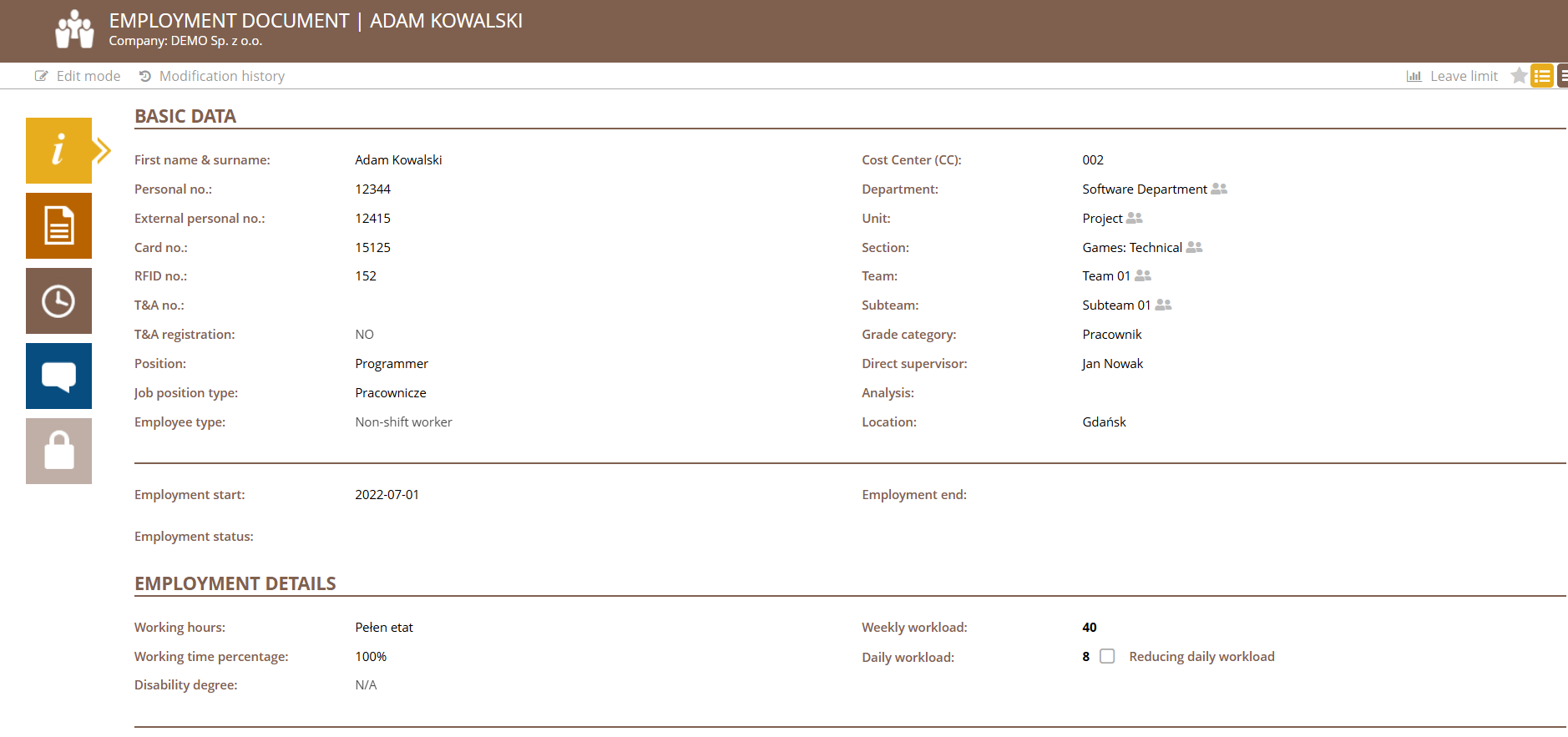Open the basic info sidebar tab

(x=58, y=150)
